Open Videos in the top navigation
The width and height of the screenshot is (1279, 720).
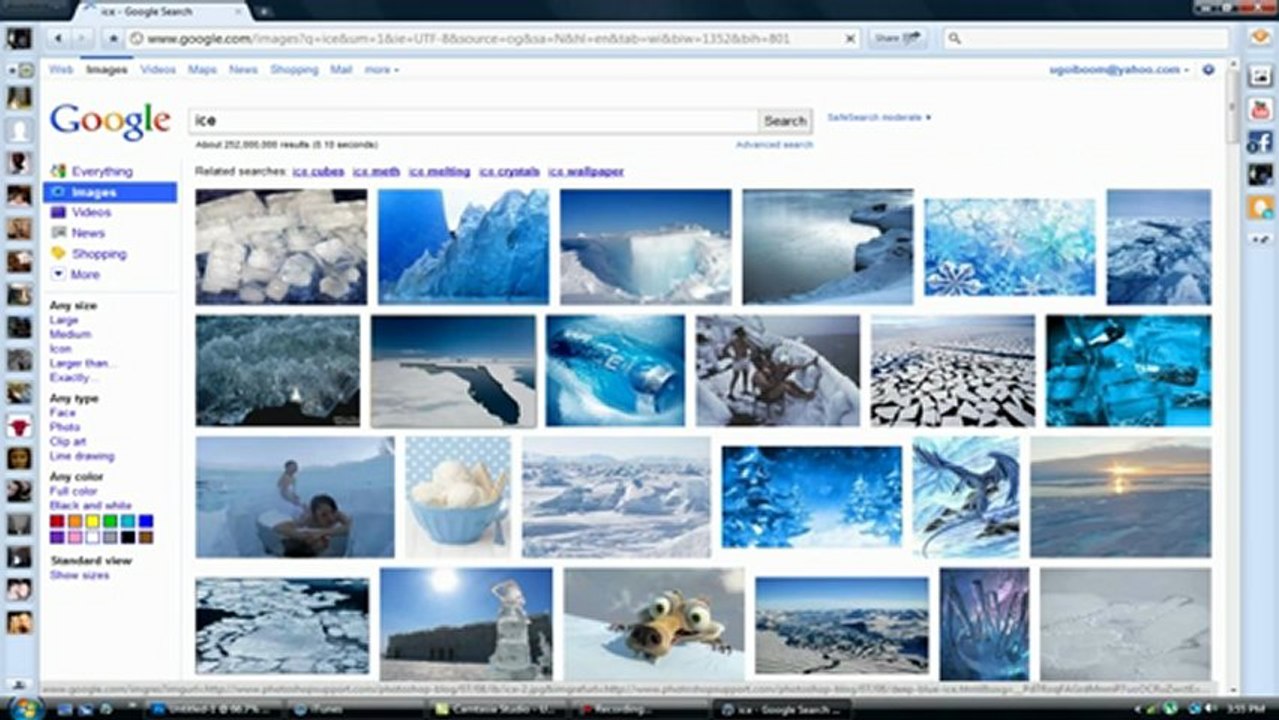pos(158,70)
